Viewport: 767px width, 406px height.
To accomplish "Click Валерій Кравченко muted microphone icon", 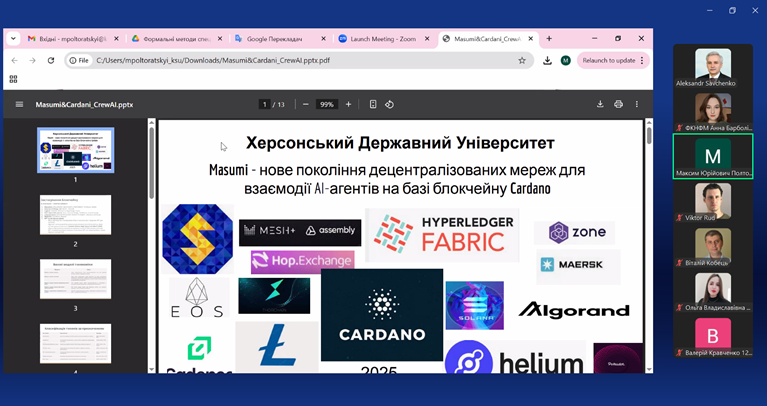I will (679, 353).
